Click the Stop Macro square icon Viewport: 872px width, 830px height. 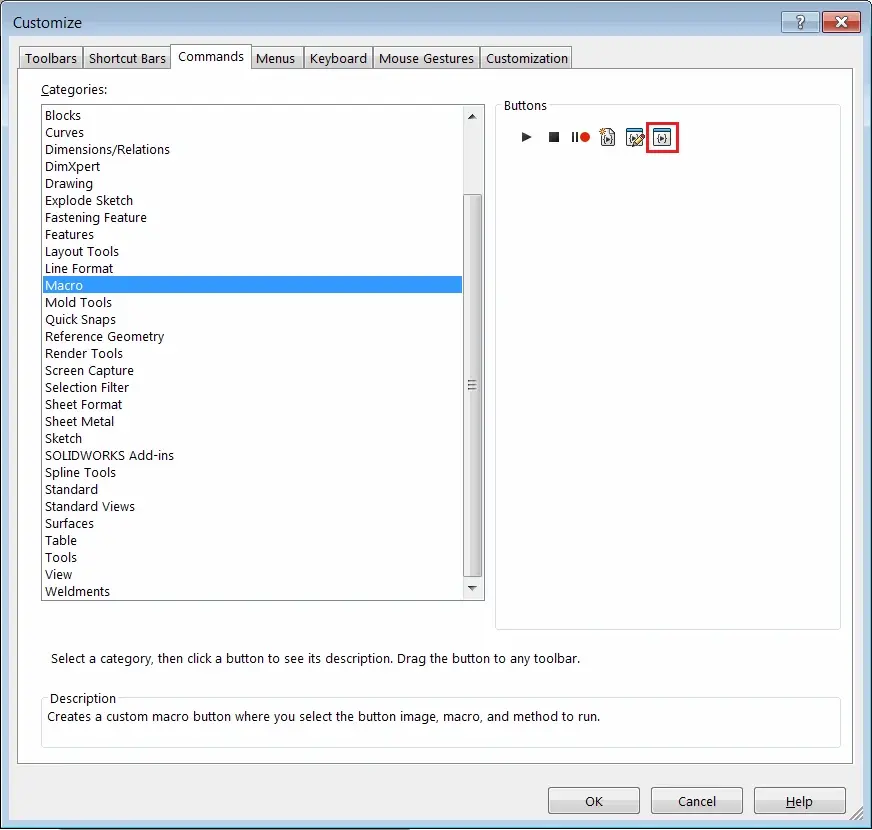(x=553, y=137)
